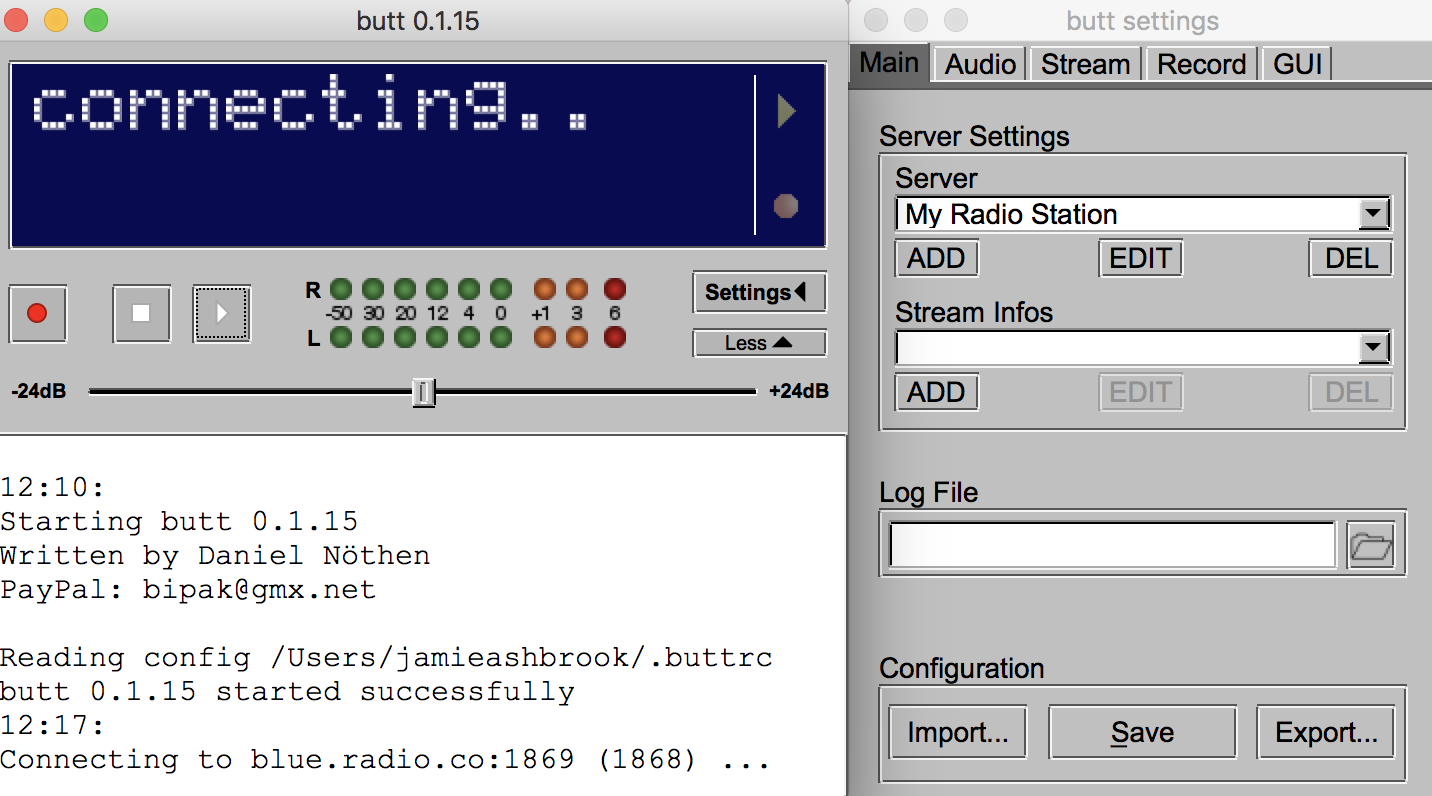The height and width of the screenshot is (796, 1432).
Task: Click the 'PayPal: bipak@gmx.net' log line
Action: click(188, 590)
